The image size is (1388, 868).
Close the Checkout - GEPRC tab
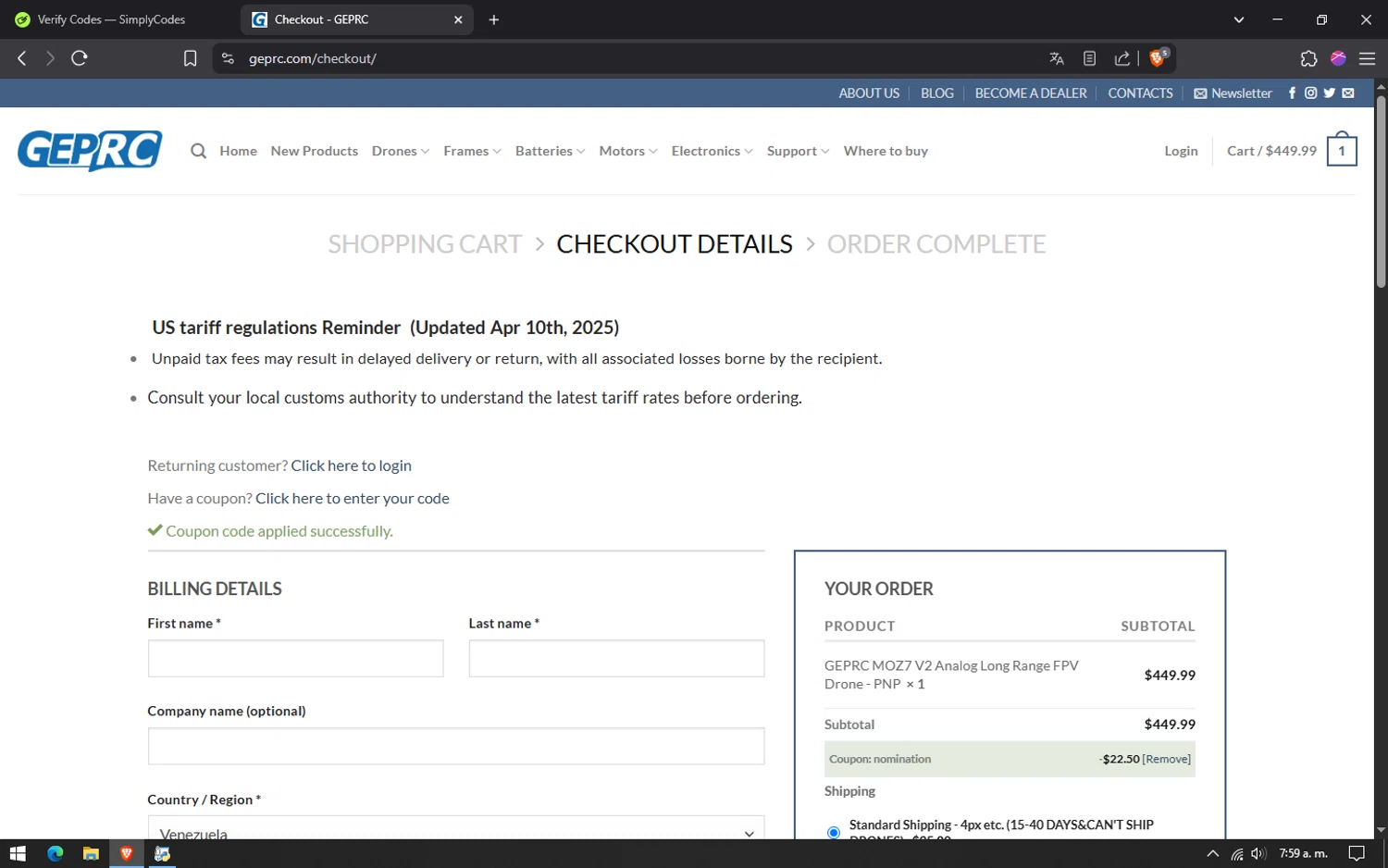coord(458,19)
